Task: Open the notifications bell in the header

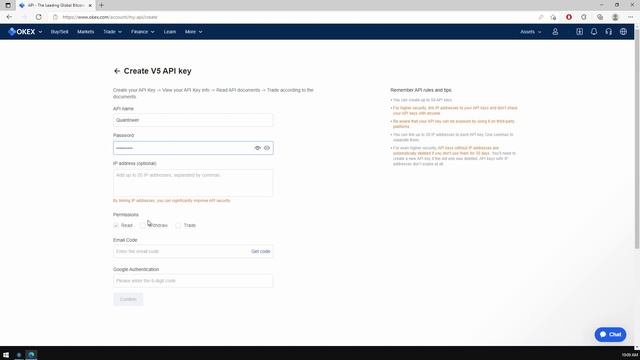Action: [594, 31]
